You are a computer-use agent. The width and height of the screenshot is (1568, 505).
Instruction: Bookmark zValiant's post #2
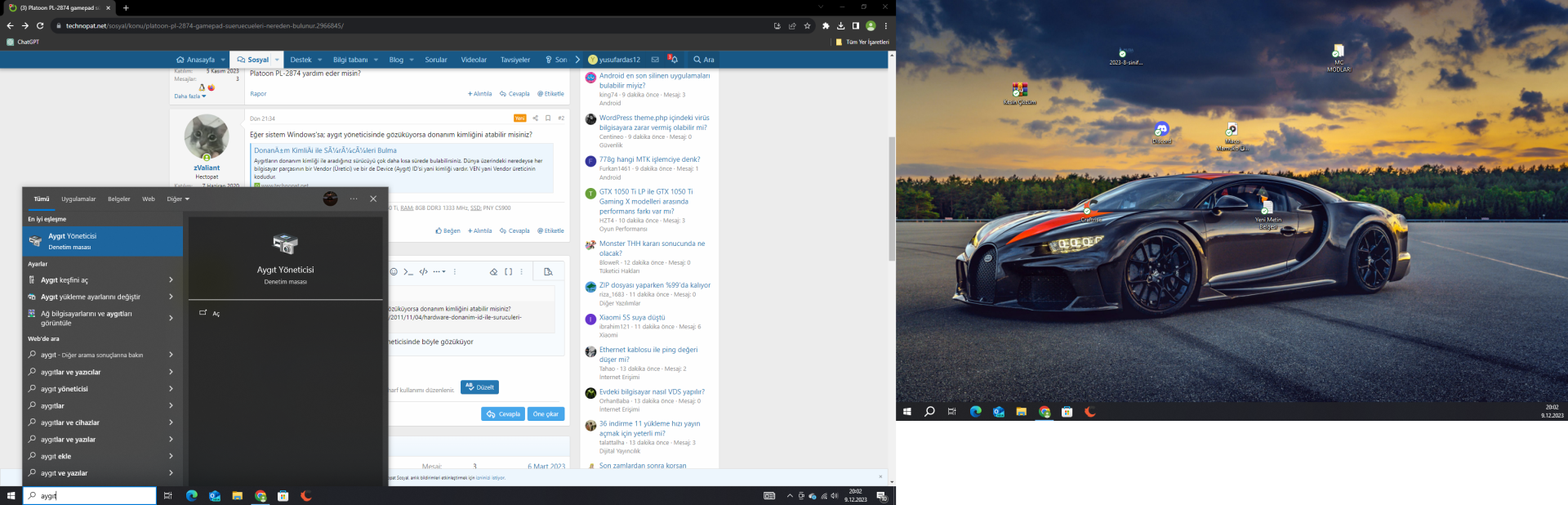[x=548, y=118]
